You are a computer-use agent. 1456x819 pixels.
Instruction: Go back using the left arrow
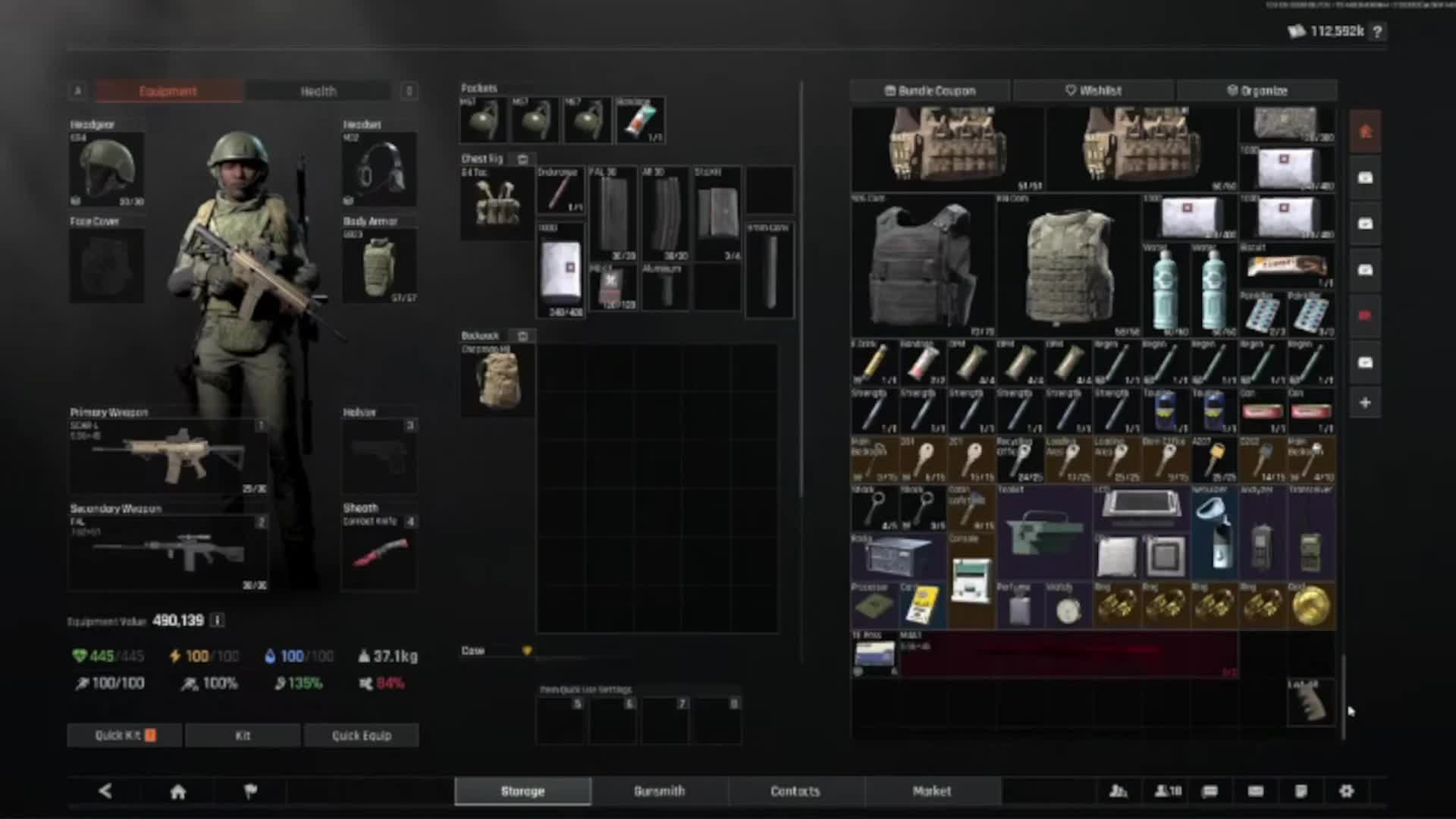105,791
